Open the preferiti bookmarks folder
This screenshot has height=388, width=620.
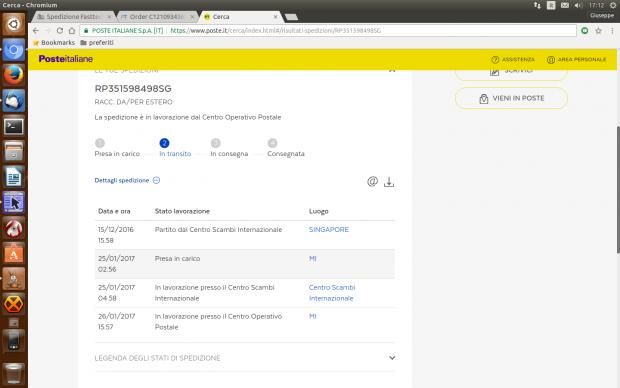point(97,42)
